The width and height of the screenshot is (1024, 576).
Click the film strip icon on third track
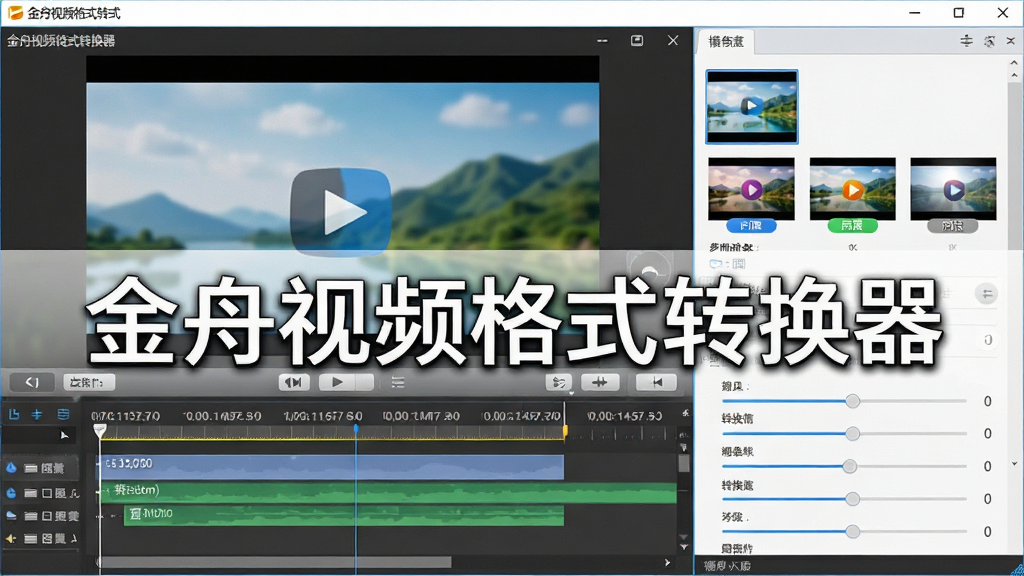pos(31,516)
